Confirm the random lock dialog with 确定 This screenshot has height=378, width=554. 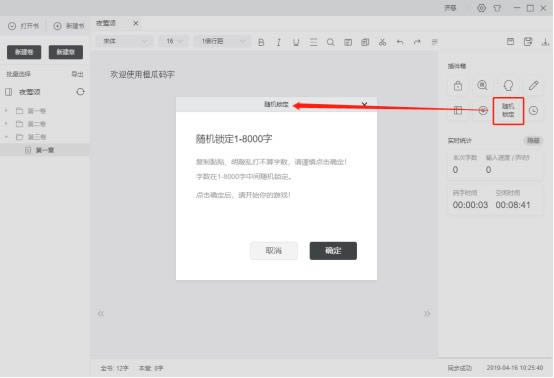tap(333, 251)
